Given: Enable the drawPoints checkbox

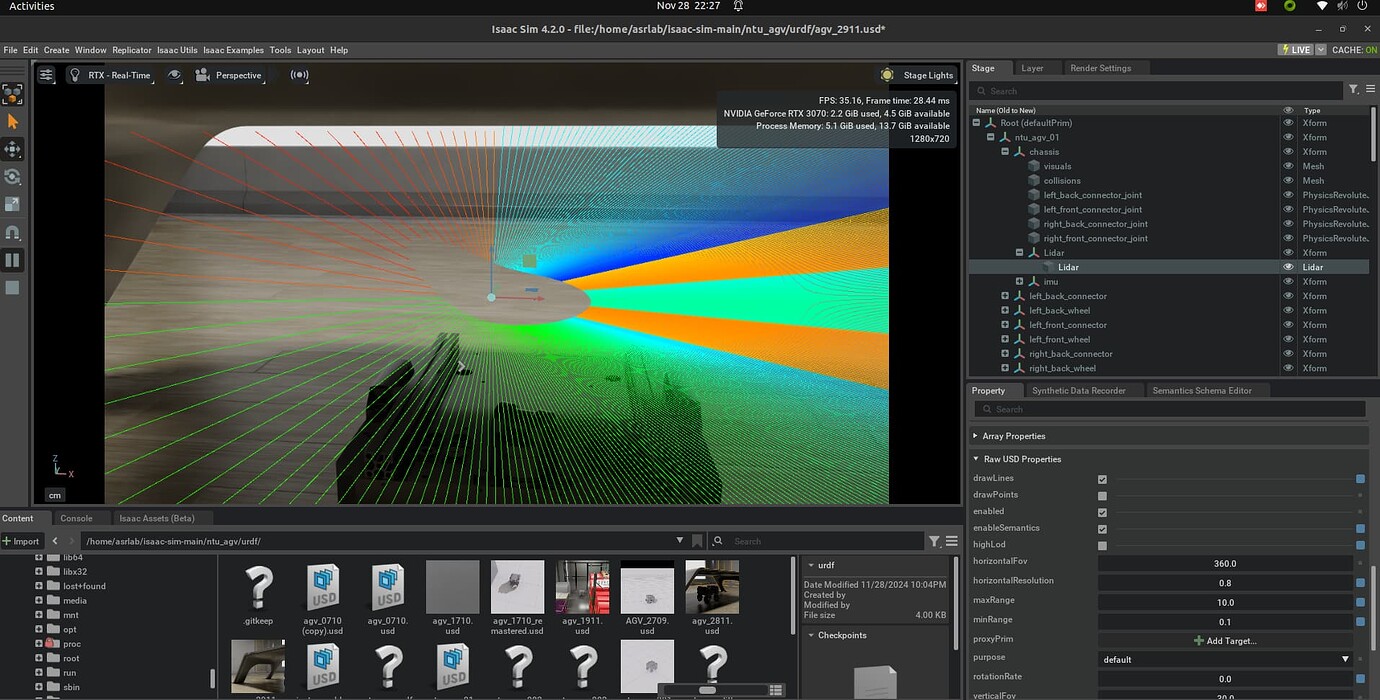Looking at the screenshot, I should click(x=1102, y=494).
